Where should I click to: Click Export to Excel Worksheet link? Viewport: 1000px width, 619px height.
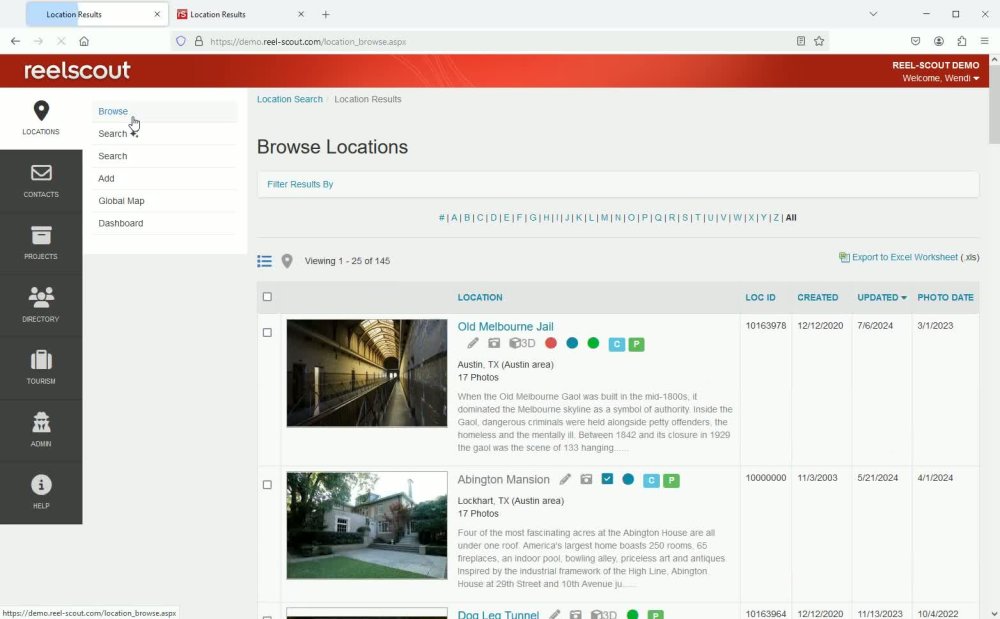coord(904,258)
